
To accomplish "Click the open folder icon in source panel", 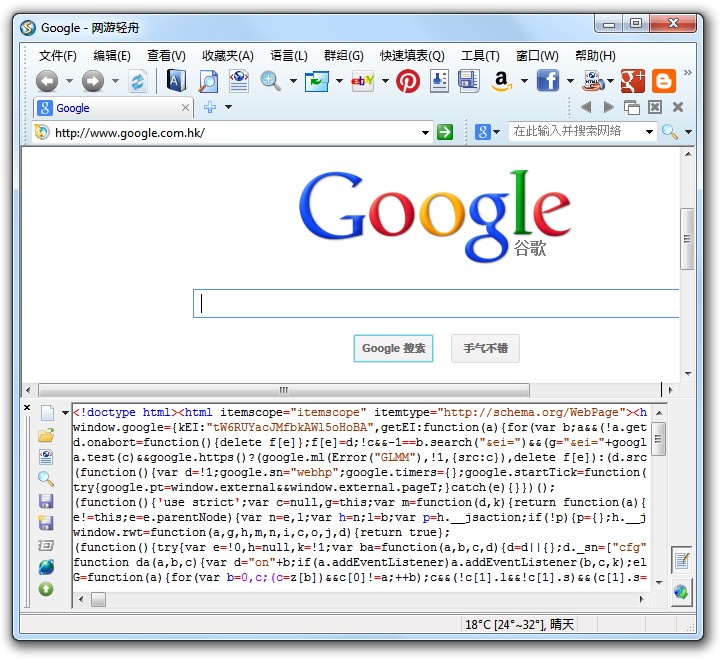I will click(46, 435).
